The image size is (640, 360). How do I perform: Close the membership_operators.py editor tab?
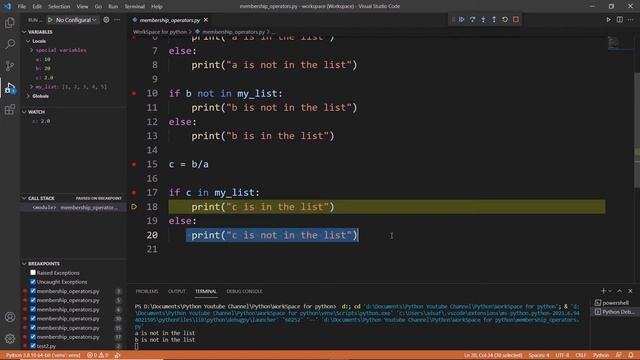pos(206,20)
